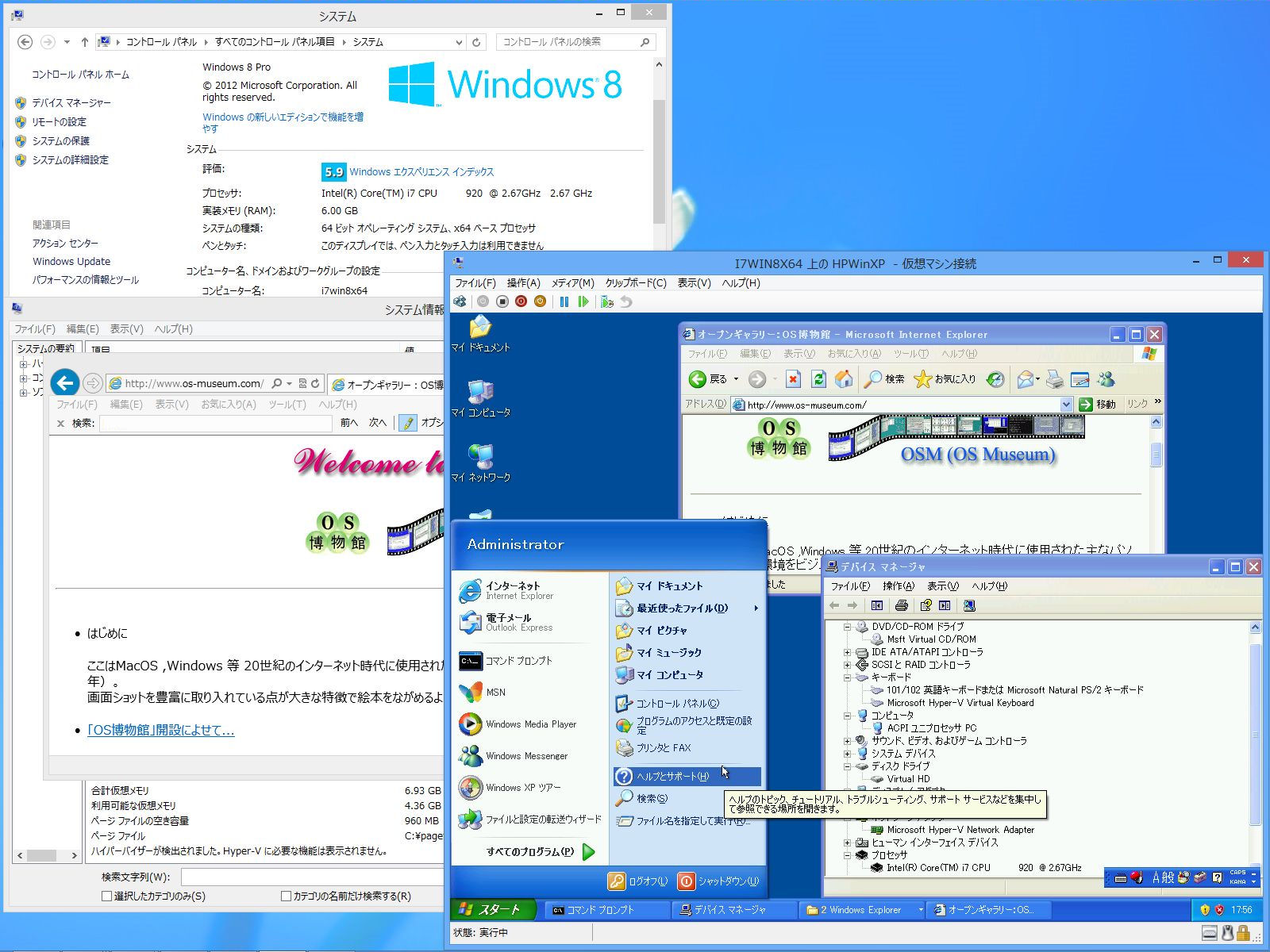
Task: Expand SCSI と RAID コントローラ node
Action: coord(847,665)
